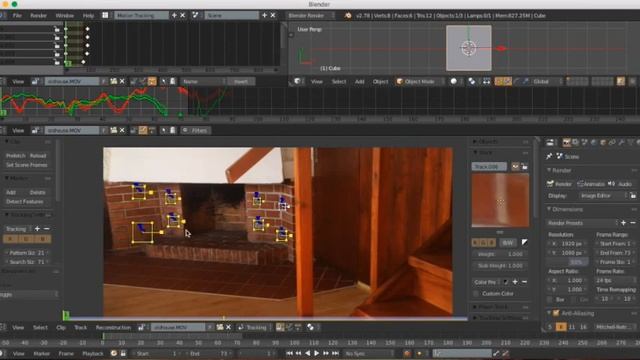This screenshot has width=640, height=360.
Task: Collapse the Render panel header
Action: [561, 170]
